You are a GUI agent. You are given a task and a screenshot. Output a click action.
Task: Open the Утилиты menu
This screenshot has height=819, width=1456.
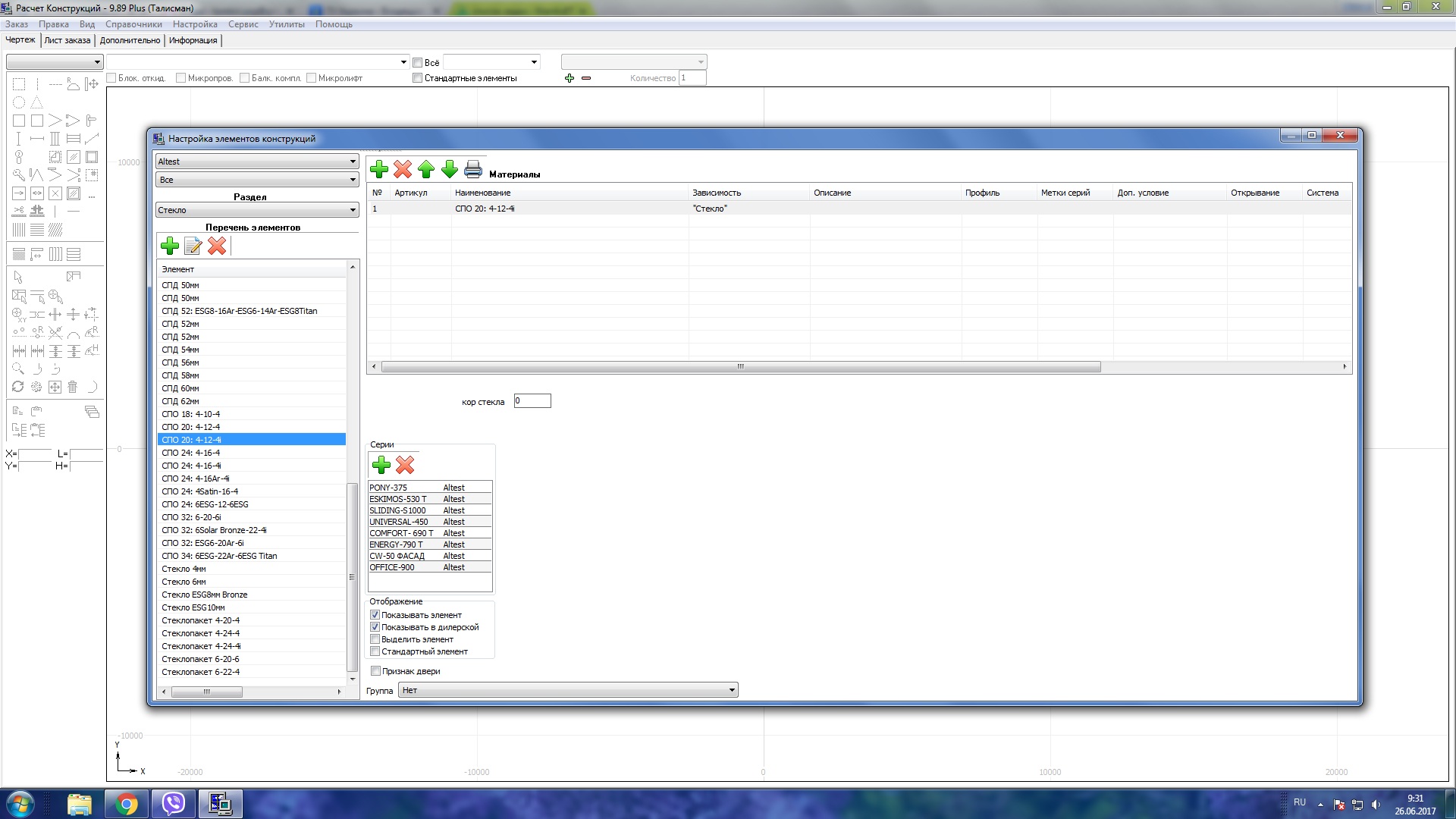[x=287, y=24]
